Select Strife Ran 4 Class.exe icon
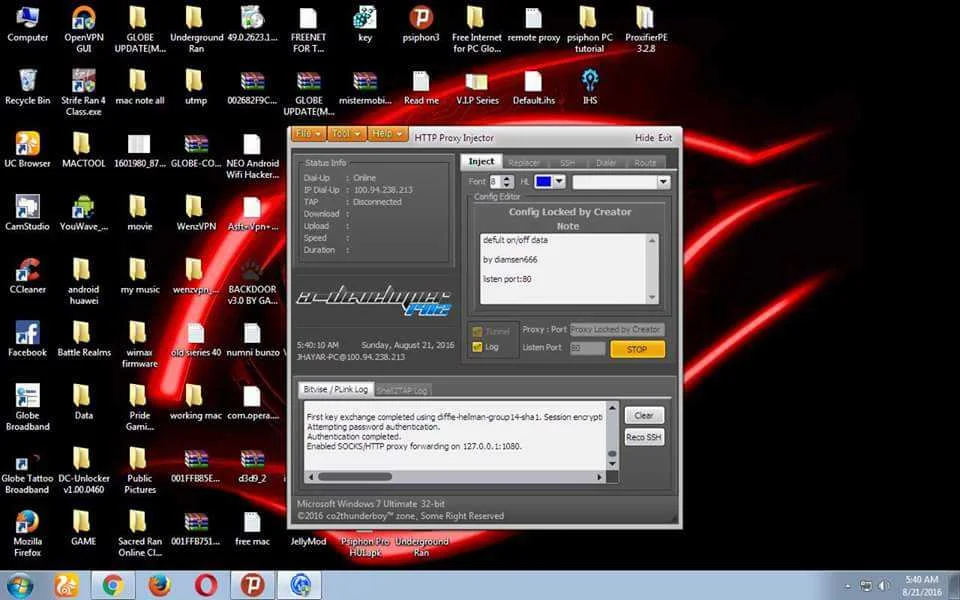 (84, 92)
